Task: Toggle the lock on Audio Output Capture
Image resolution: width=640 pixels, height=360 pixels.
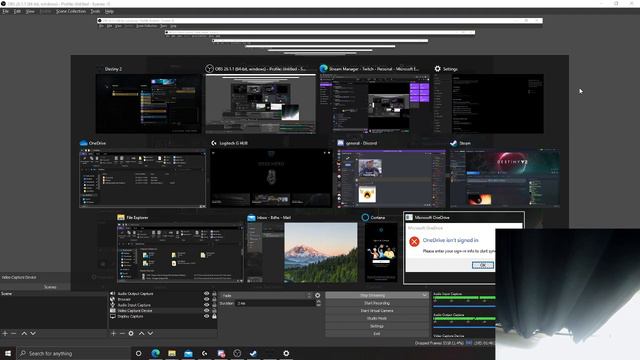Action: [x=214, y=293]
